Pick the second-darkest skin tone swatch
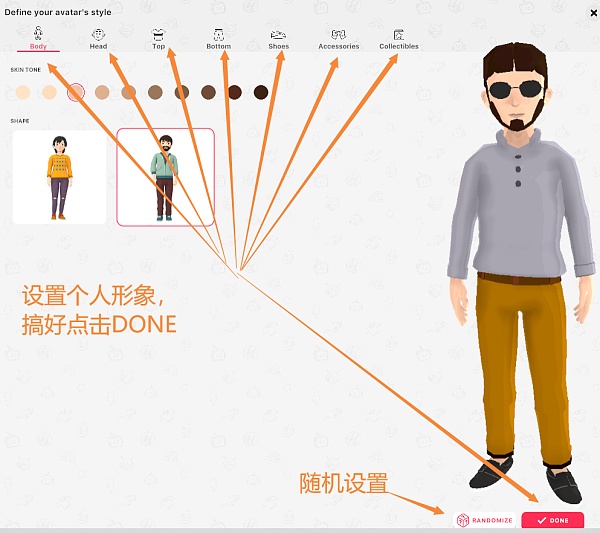The image size is (600, 533). tap(235, 92)
